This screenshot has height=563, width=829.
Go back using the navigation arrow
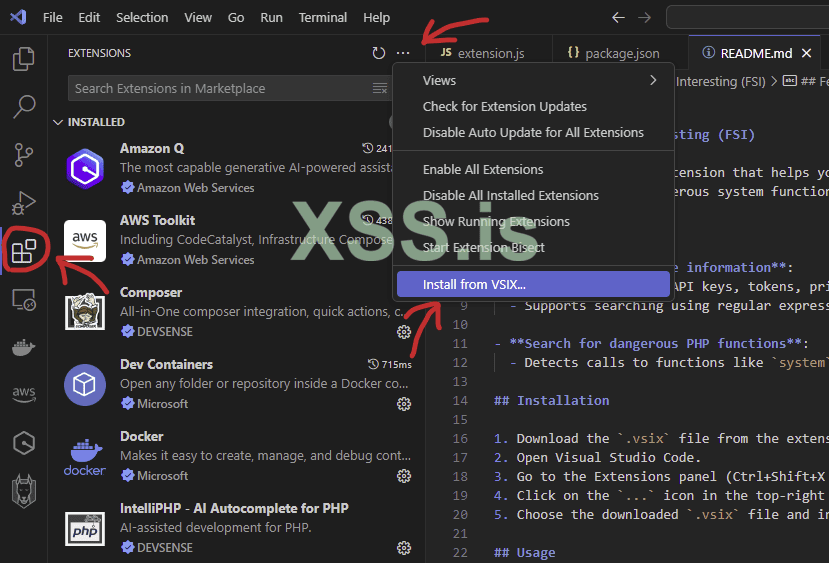(x=619, y=17)
